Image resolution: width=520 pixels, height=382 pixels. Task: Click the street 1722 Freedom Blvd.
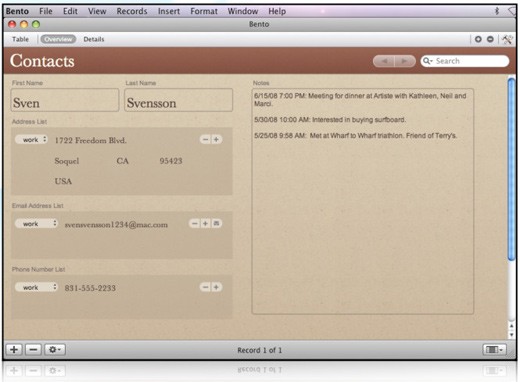[x=91, y=140]
